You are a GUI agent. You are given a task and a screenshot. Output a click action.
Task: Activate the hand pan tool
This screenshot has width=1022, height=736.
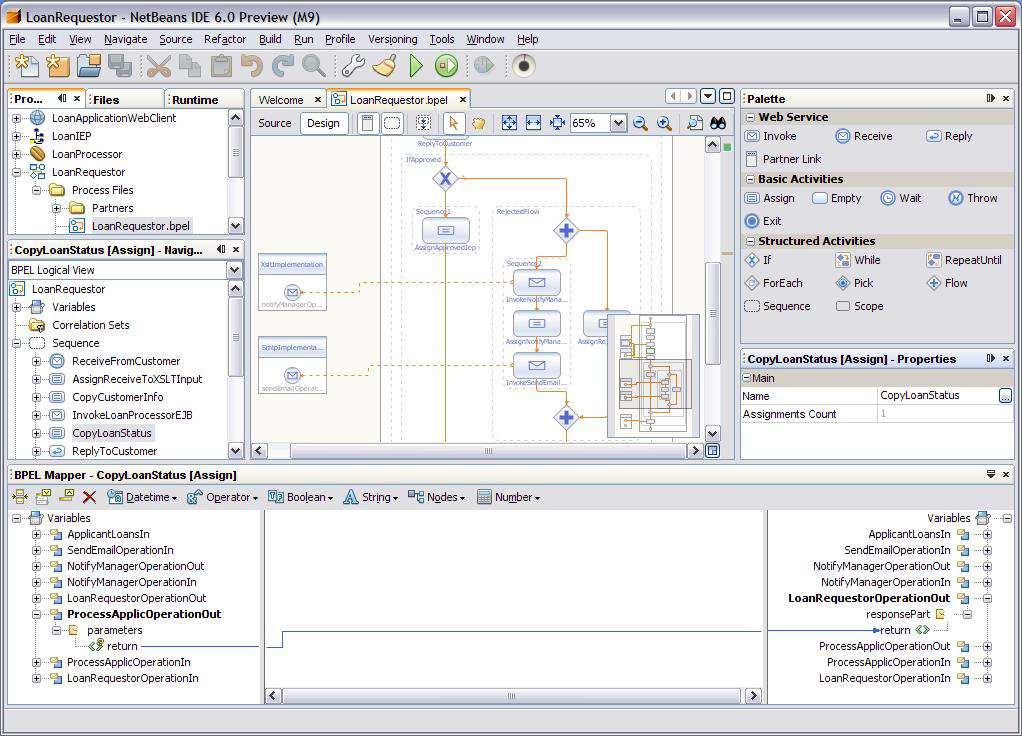478,123
